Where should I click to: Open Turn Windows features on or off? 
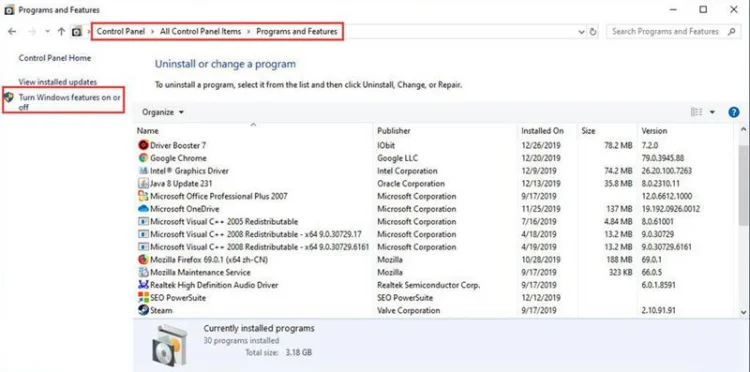pos(69,102)
